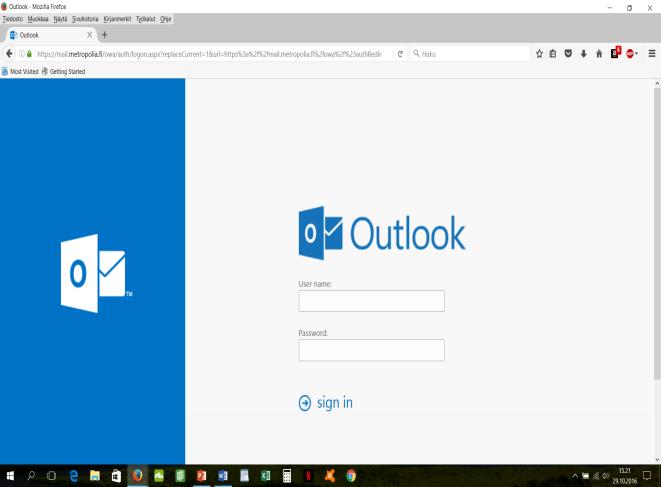This screenshot has height=487, width=661.
Task: Open Windows Store from taskbar
Action: [116, 476]
